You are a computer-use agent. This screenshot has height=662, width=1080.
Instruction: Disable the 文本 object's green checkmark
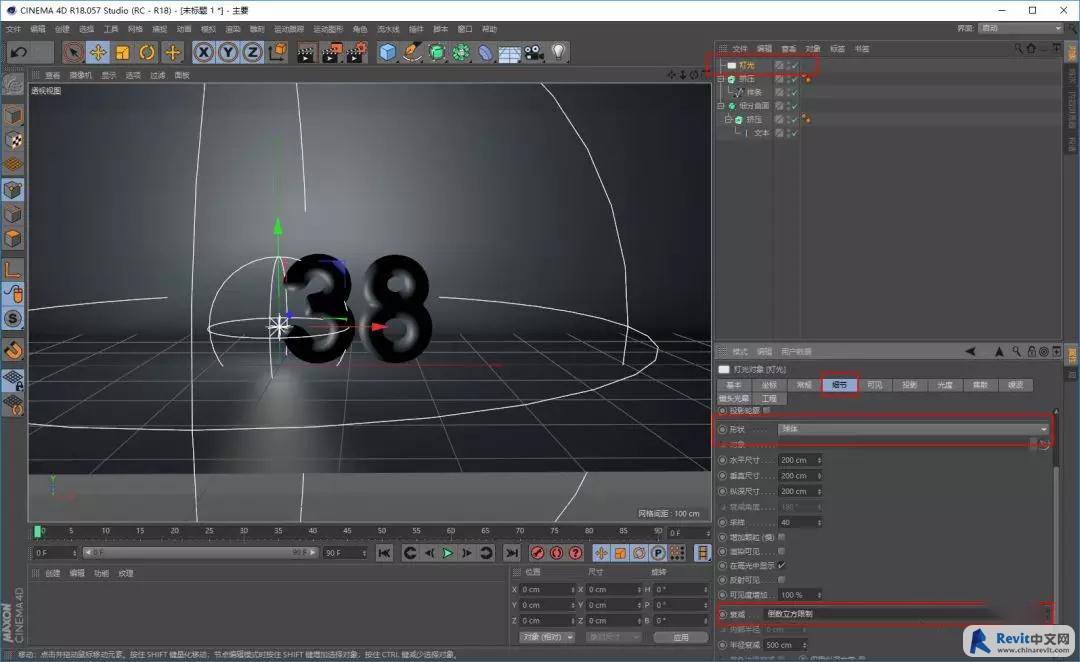[x=795, y=133]
